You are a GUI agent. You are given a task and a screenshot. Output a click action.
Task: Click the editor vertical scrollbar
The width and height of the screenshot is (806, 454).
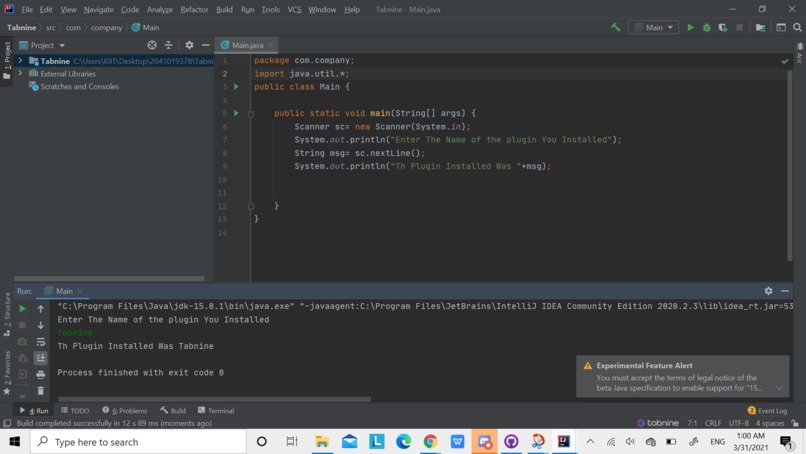point(790,166)
